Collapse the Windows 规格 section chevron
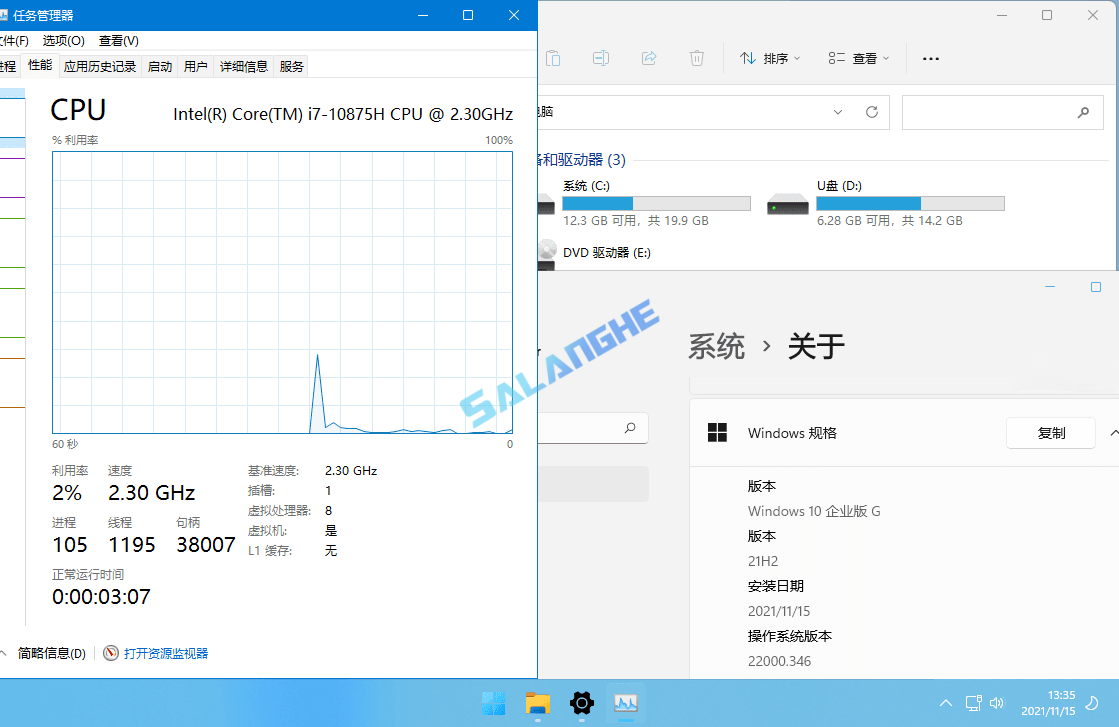 click(1114, 433)
